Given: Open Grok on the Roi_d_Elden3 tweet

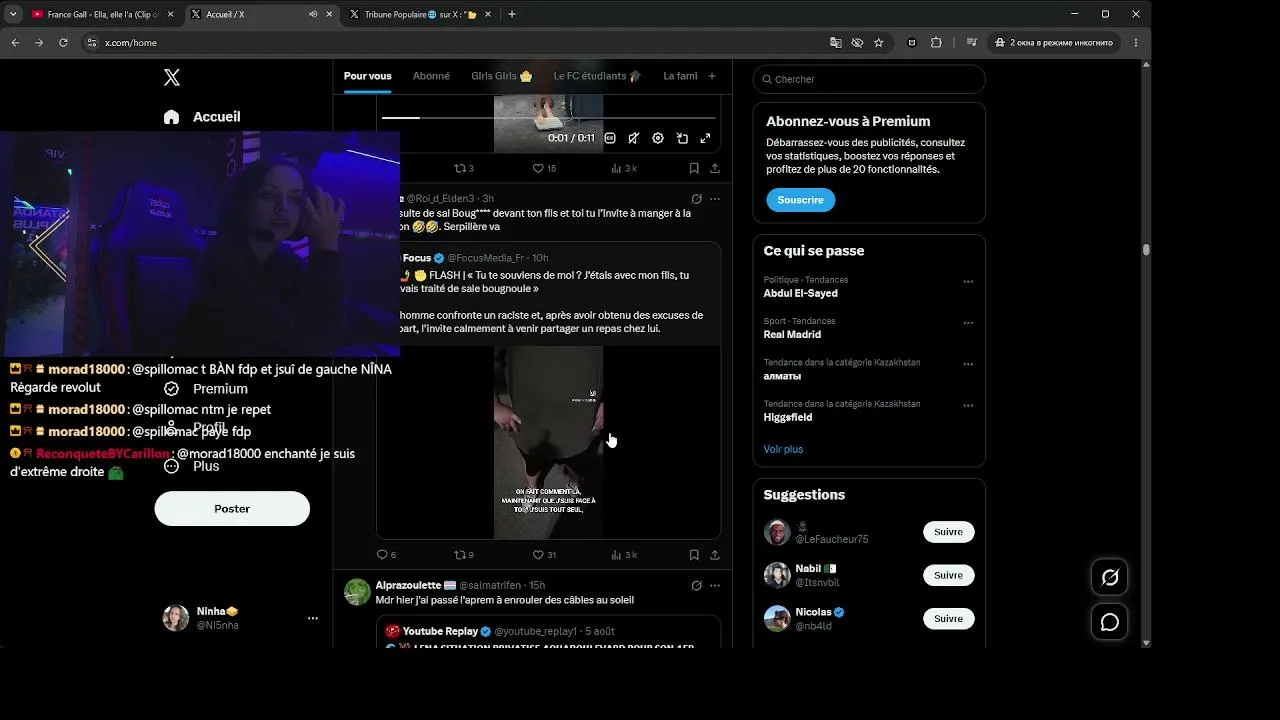Looking at the screenshot, I should 697,199.
